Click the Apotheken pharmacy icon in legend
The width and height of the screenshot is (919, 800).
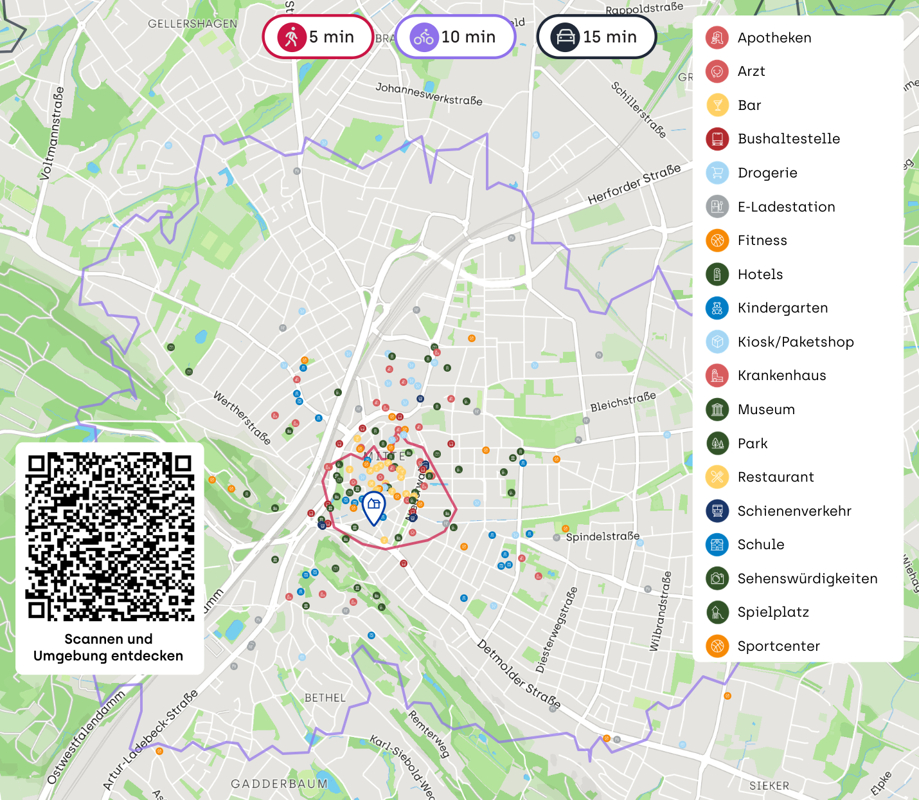(716, 38)
